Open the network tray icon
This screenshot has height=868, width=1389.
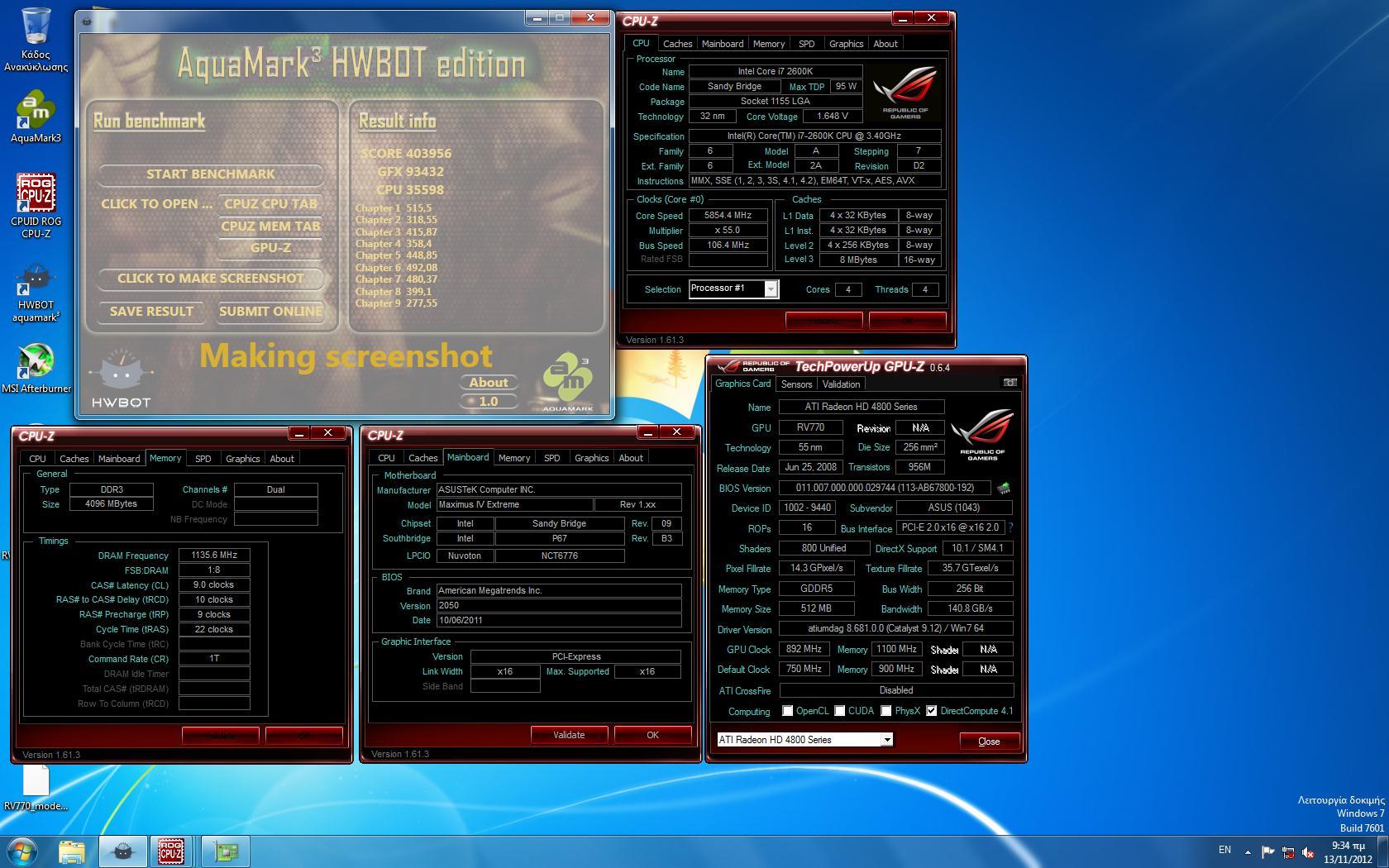[x=1288, y=851]
